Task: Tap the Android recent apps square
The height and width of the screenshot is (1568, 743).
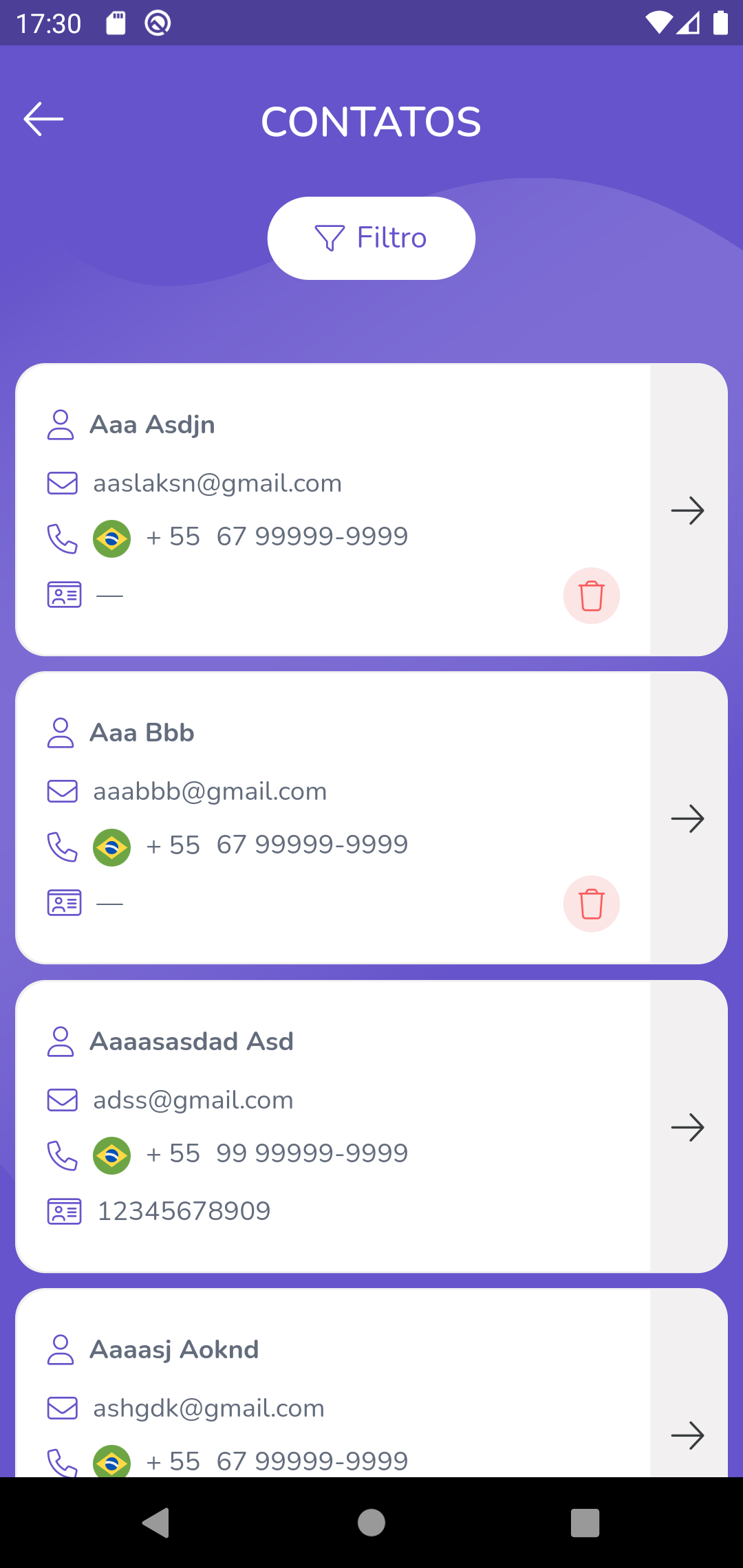Action: (x=585, y=1523)
